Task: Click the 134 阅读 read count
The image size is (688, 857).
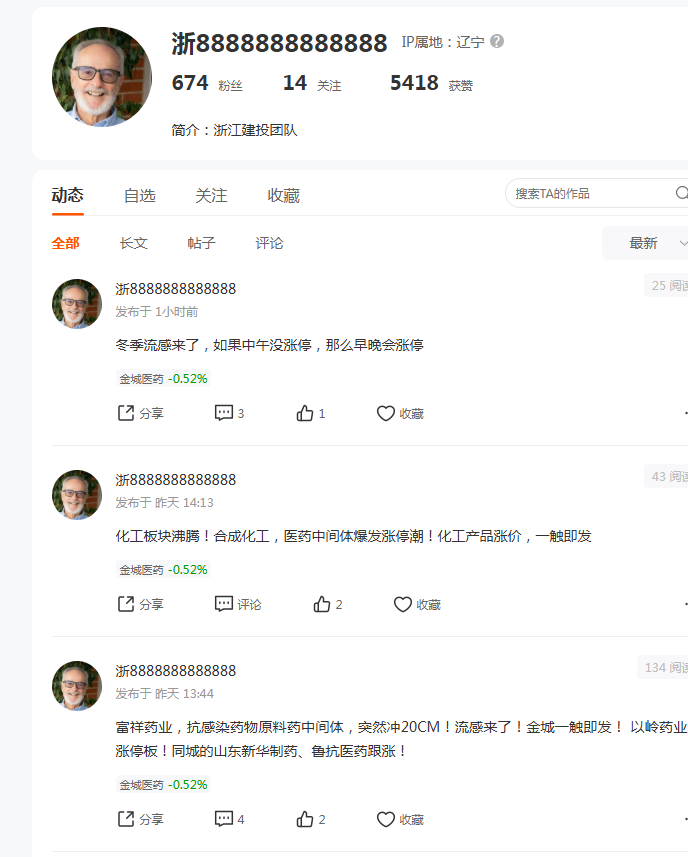Action: coord(663,667)
